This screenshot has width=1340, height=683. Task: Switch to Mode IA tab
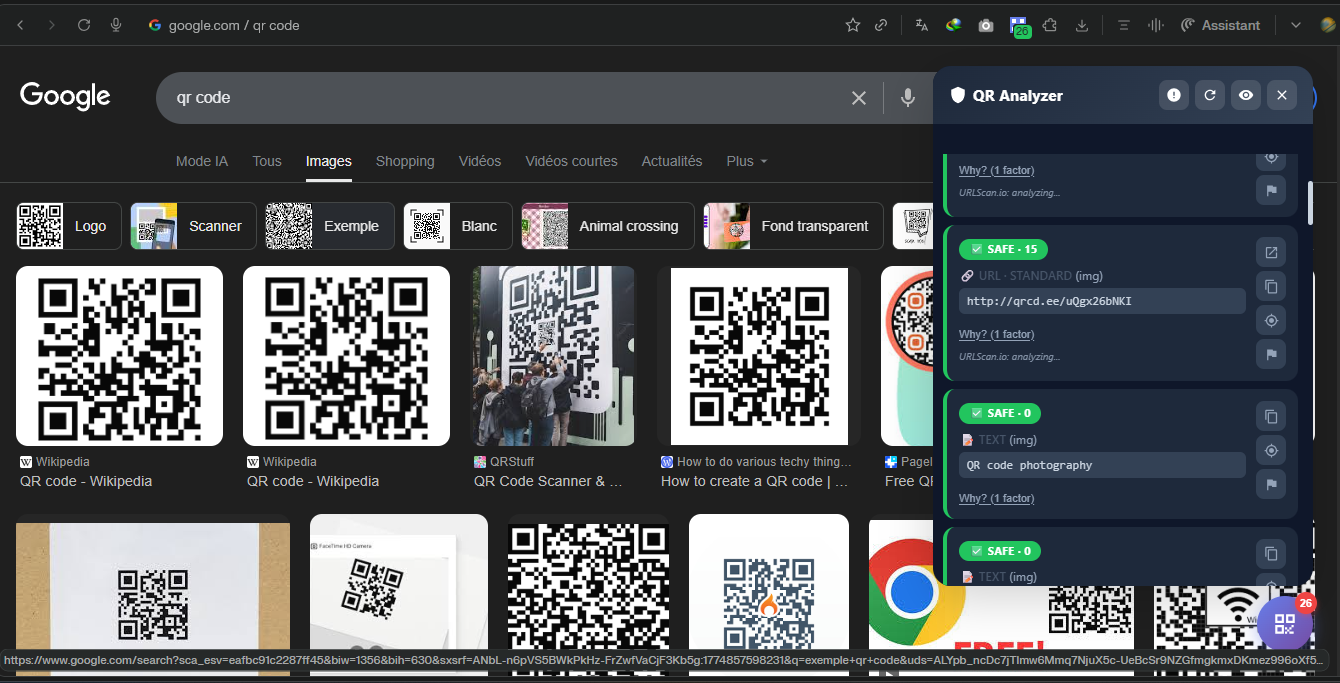tap(202, 161)
